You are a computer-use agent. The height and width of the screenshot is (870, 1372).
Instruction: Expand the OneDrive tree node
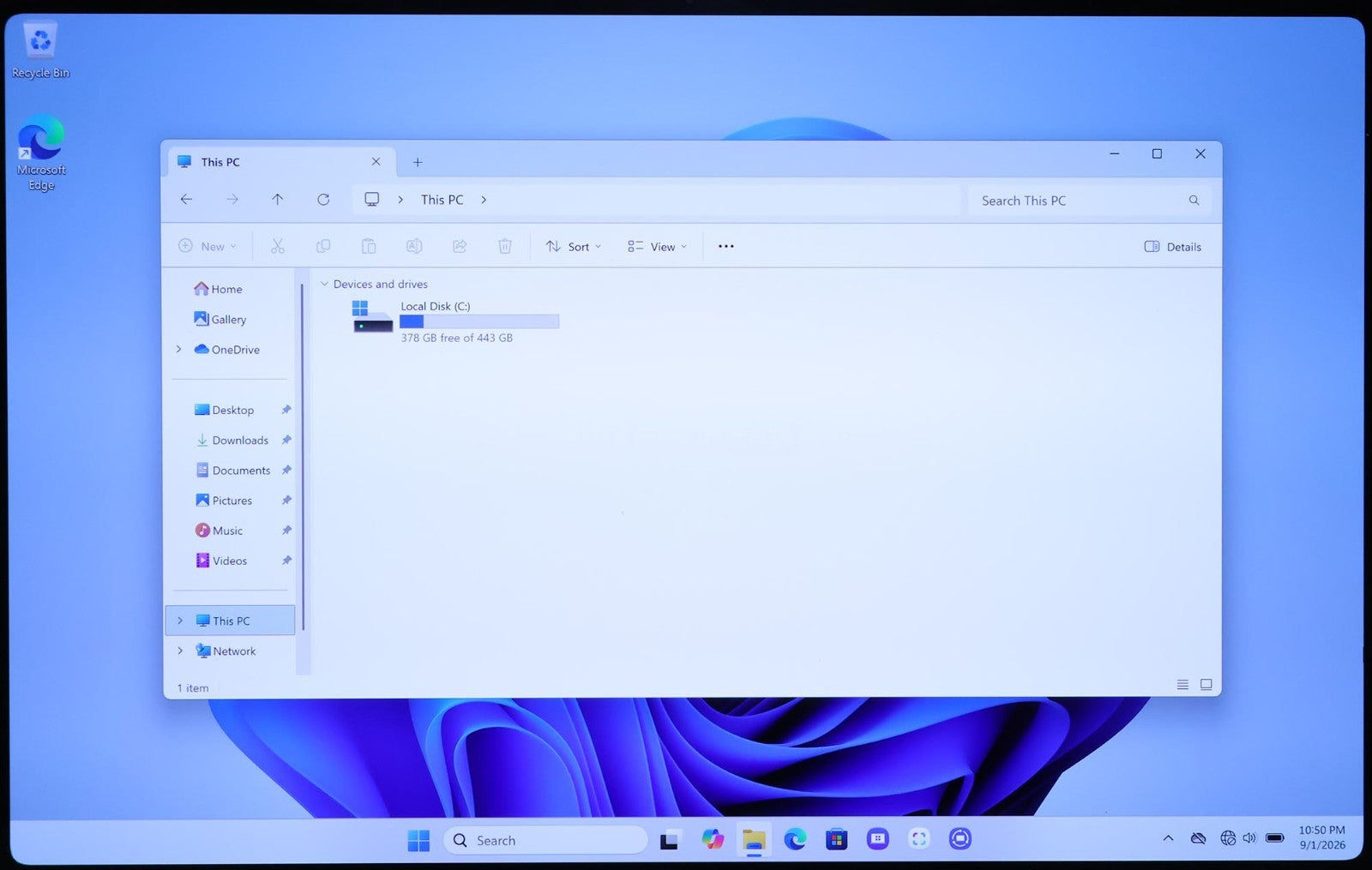tap(179, 350)
